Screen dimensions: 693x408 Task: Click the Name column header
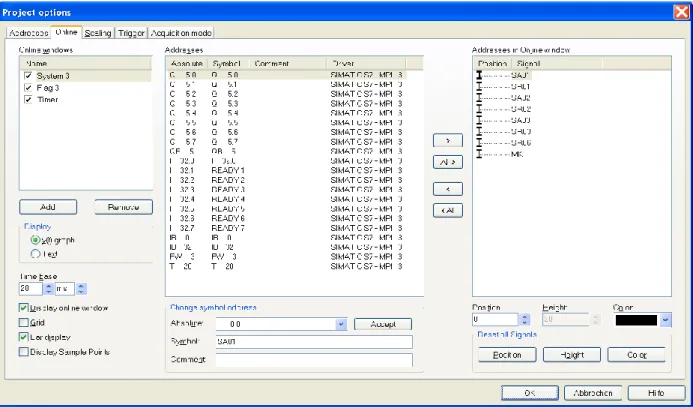click(x=86, y=64)
